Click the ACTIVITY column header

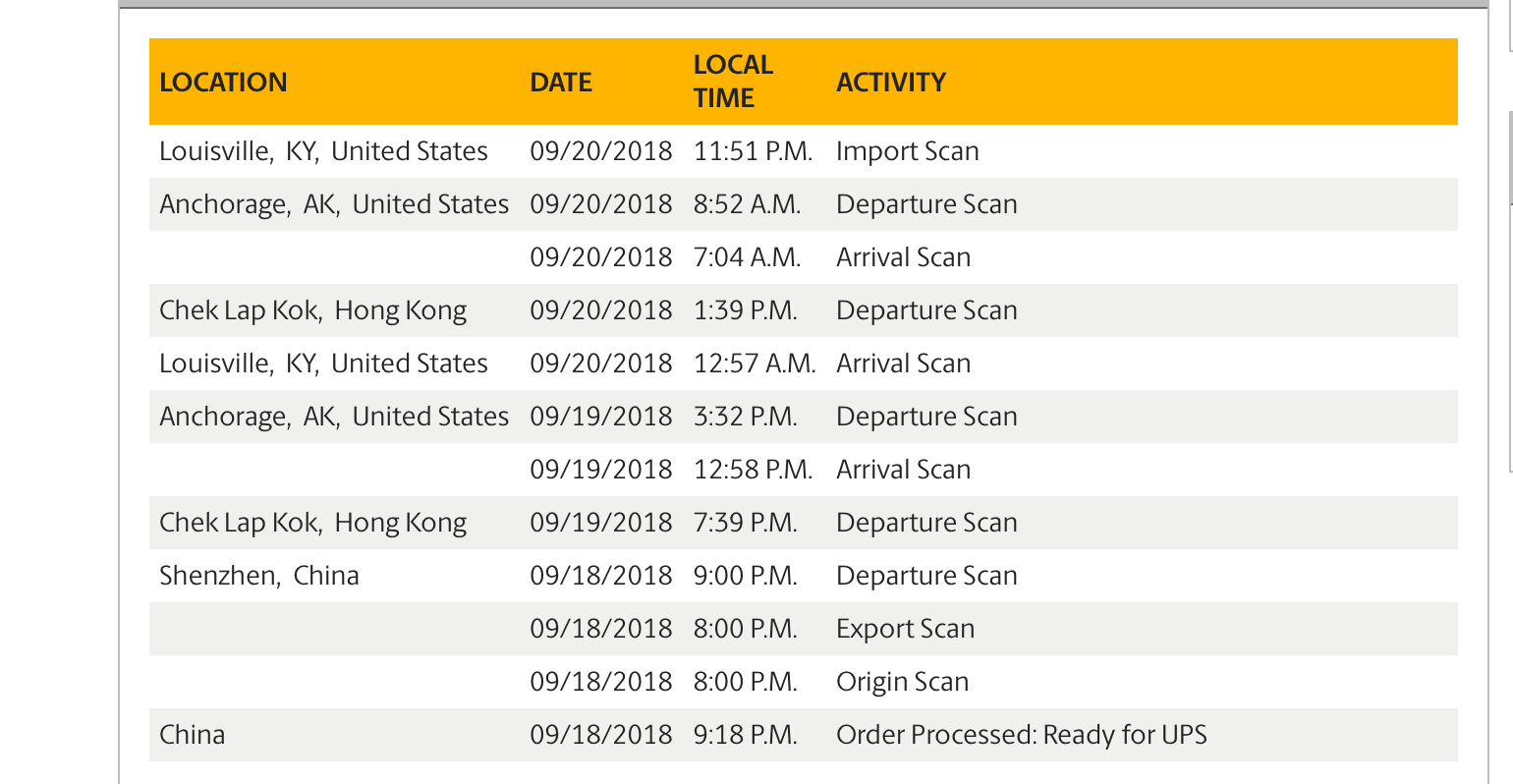(x=891, y=82)
